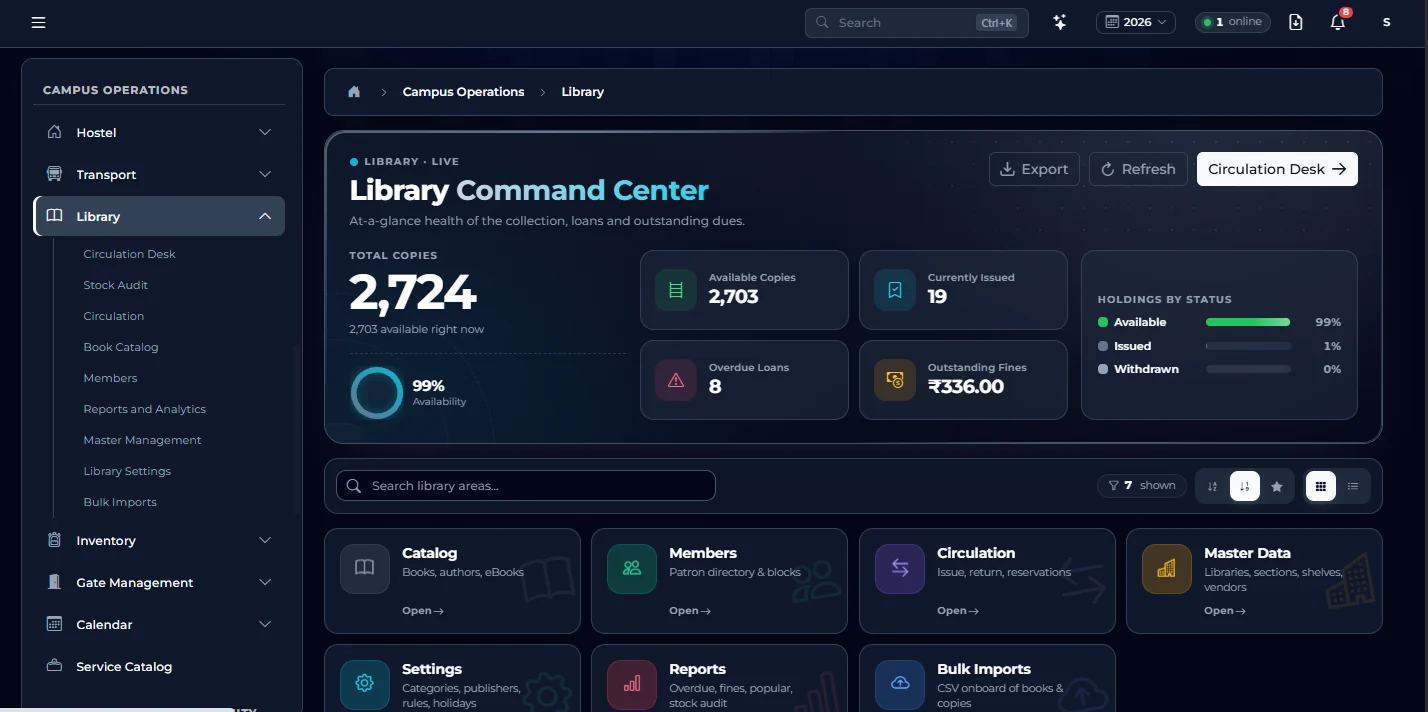Click the Reports card bar chart icon
Viewport: 1428px width, 712px height.
pyautogui.click(x=632, y=684)
